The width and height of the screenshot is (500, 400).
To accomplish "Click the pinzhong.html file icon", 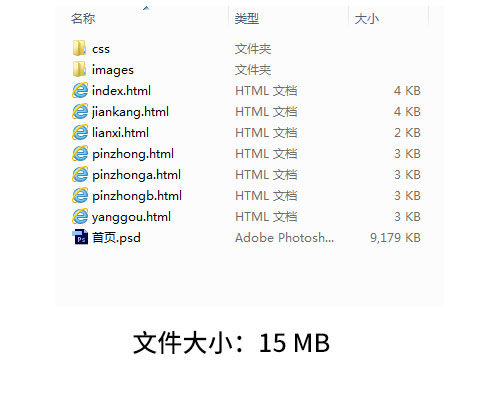I will pyautogui.click(x=80, y=153).
